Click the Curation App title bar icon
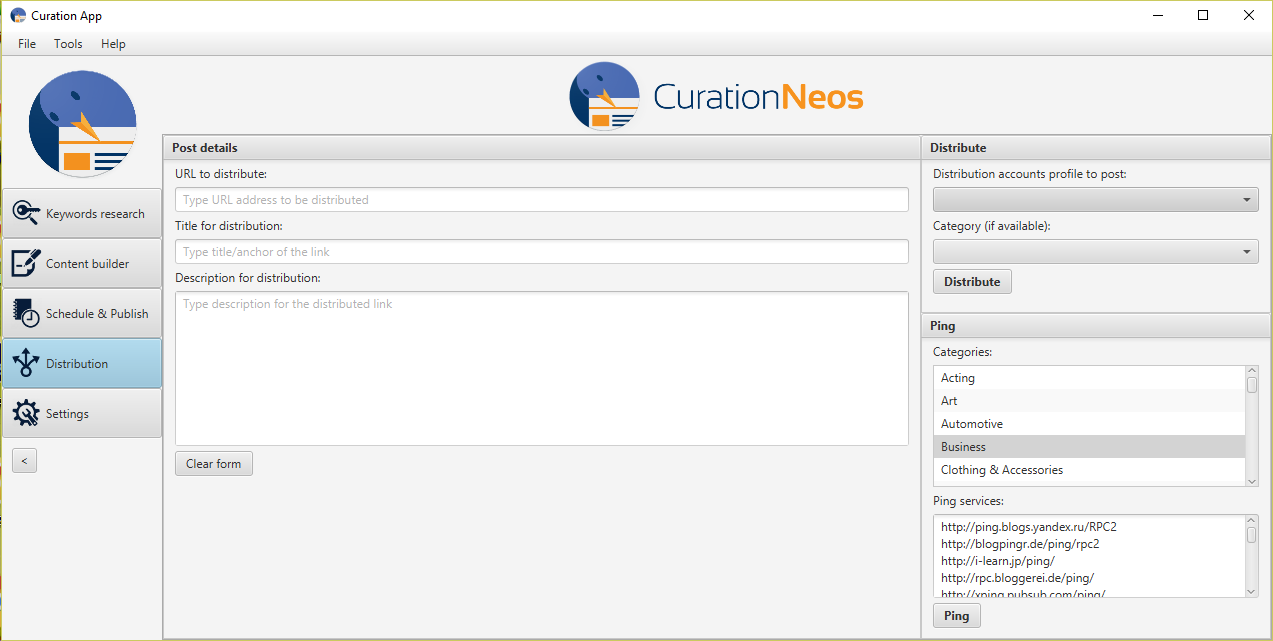This screenshot has height=641, width=1273. 18,15
